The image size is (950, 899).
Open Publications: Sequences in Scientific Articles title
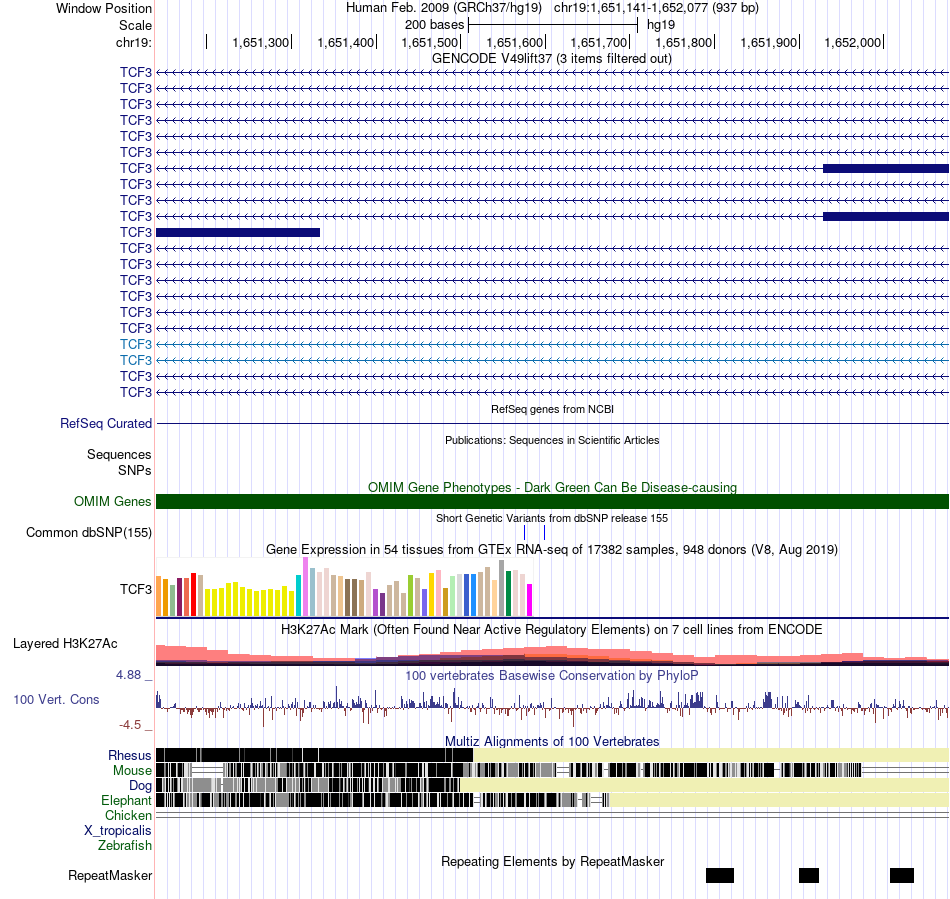[552, 440]
